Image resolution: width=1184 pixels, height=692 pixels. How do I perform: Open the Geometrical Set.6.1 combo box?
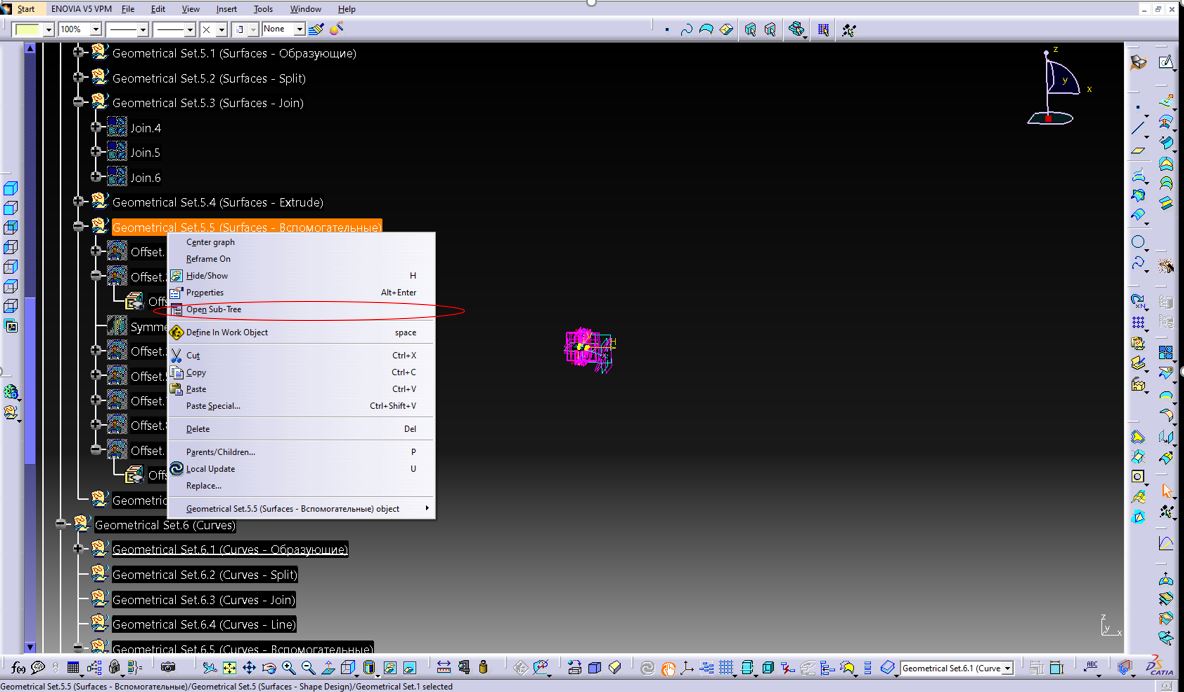click(x=956, y=669)
